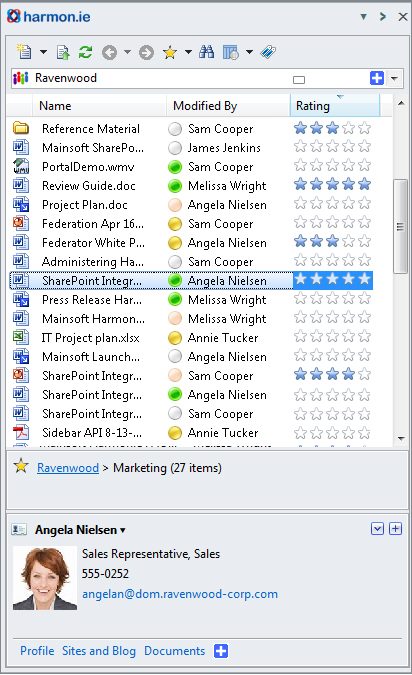Open the views dropdown arrow

(249, 52)
